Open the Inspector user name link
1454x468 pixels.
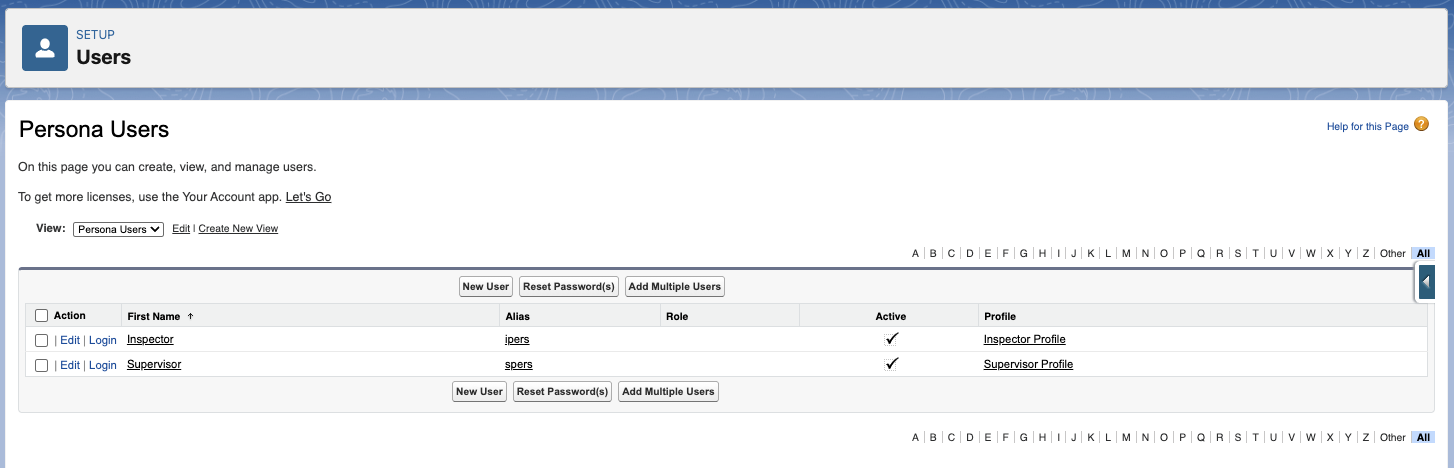click(x=150, y=339)
